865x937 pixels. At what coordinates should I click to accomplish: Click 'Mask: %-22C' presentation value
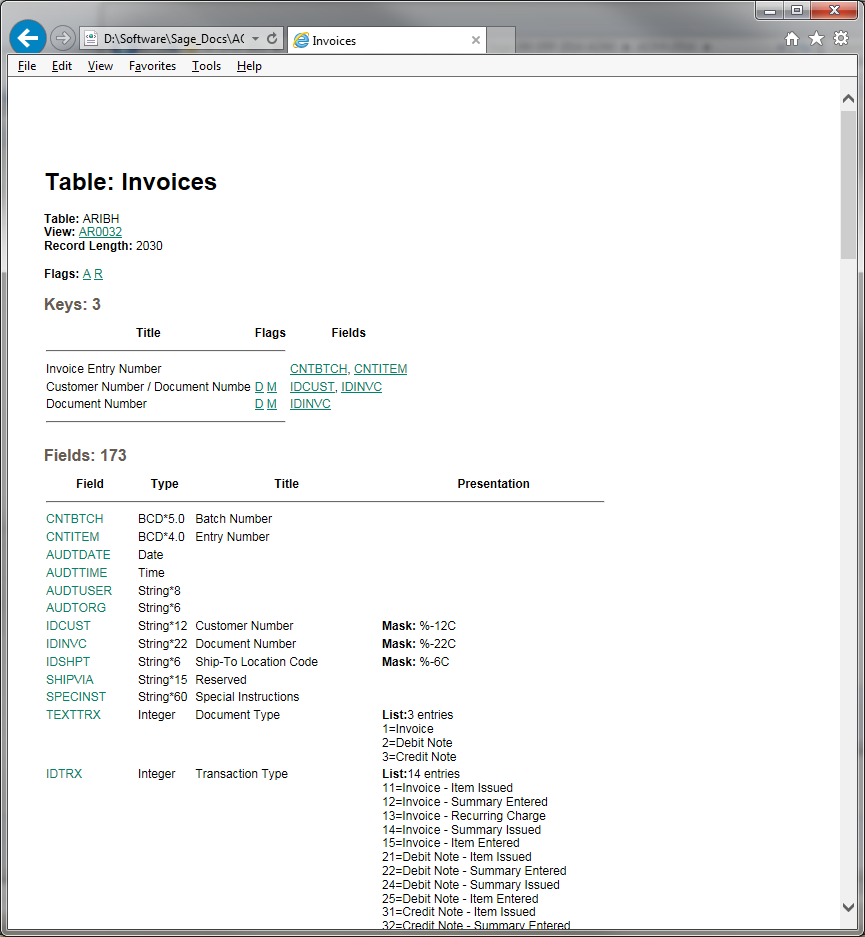419,644
